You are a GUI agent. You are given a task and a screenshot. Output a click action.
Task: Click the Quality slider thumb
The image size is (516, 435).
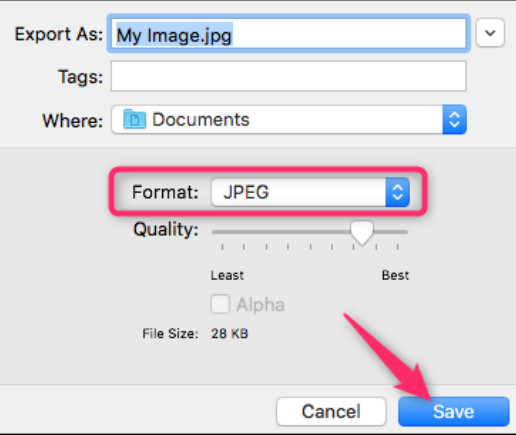point(362,233)
